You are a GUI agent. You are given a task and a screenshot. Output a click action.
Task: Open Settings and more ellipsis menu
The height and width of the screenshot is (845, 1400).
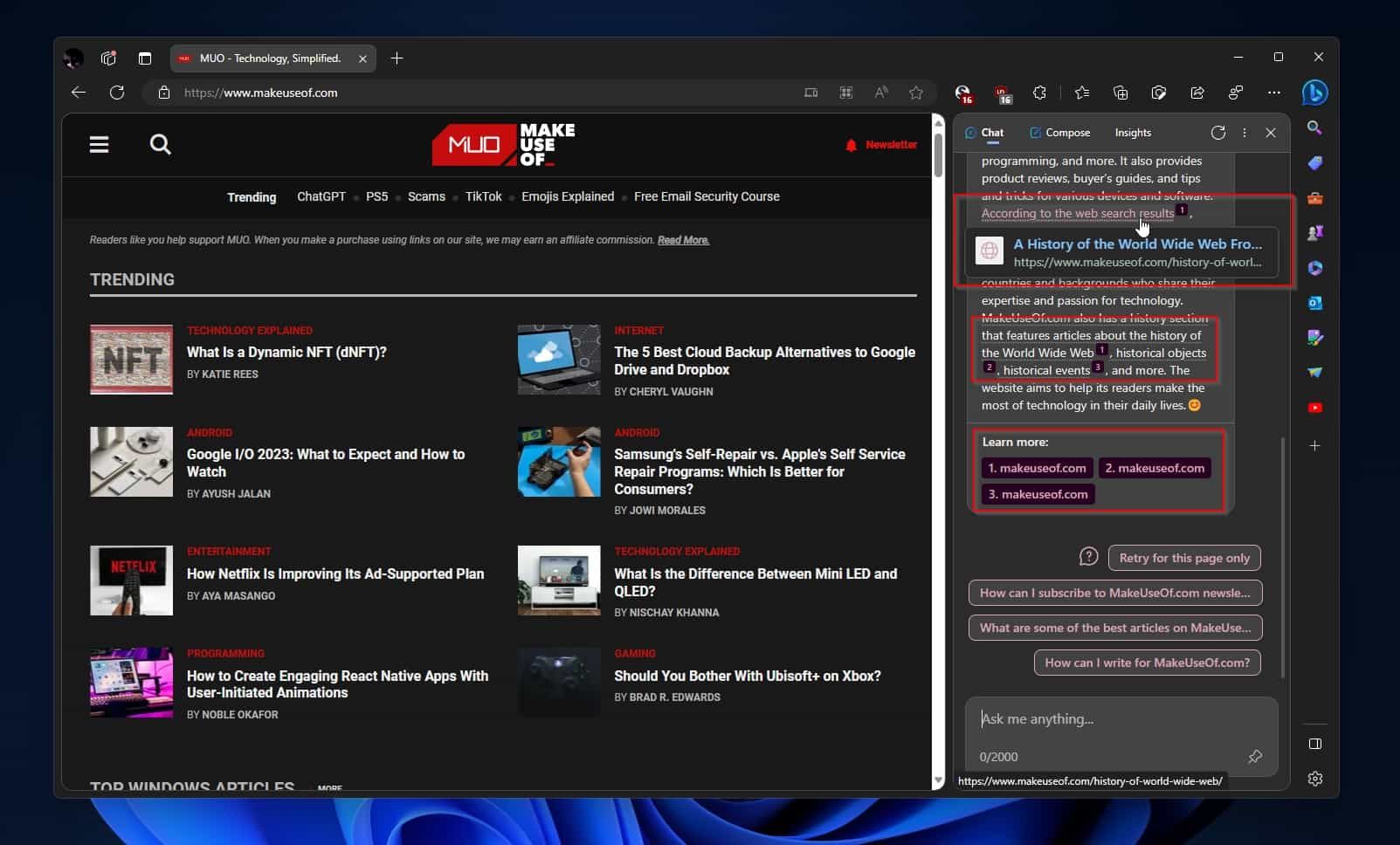point(1274,93)
